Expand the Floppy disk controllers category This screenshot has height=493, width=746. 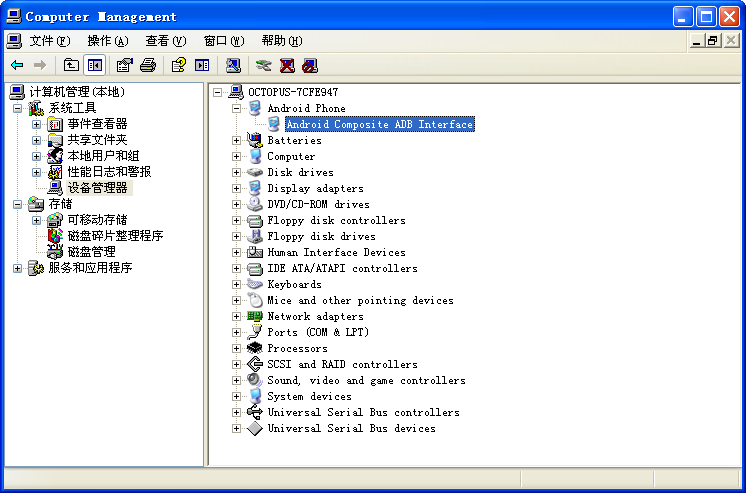pyautogui.click(x=236, y=220)
